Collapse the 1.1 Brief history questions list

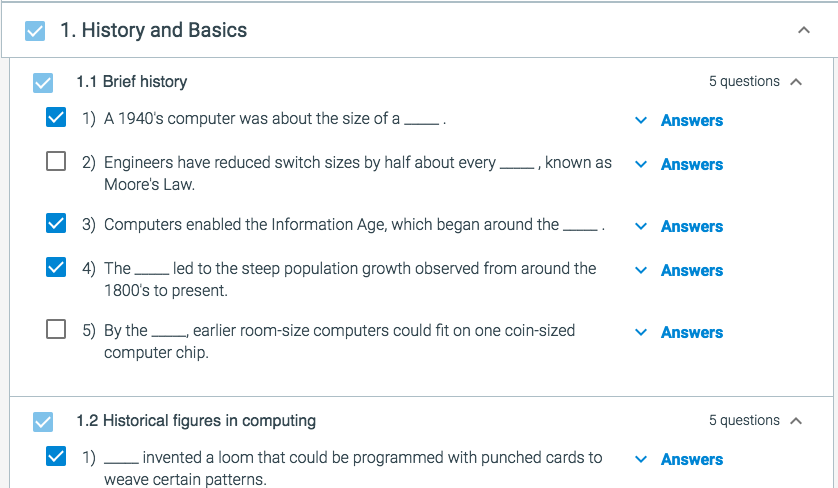click(x=796, y=82)
